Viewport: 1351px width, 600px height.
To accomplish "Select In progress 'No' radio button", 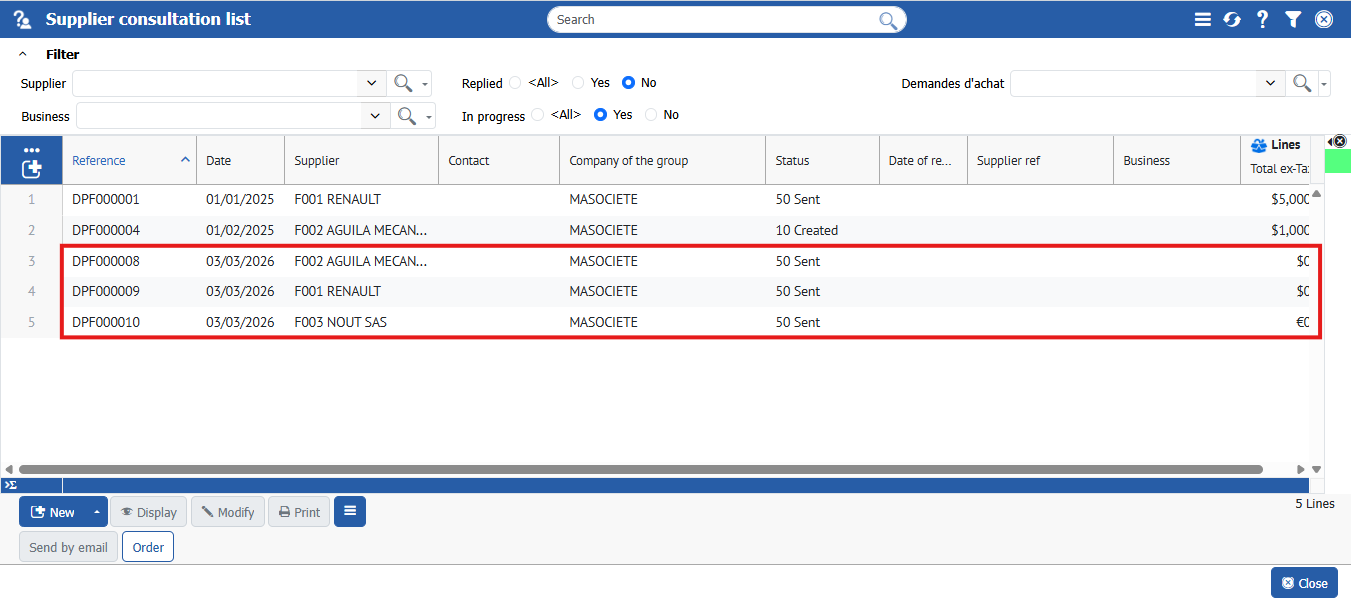I will coord(651,115).
